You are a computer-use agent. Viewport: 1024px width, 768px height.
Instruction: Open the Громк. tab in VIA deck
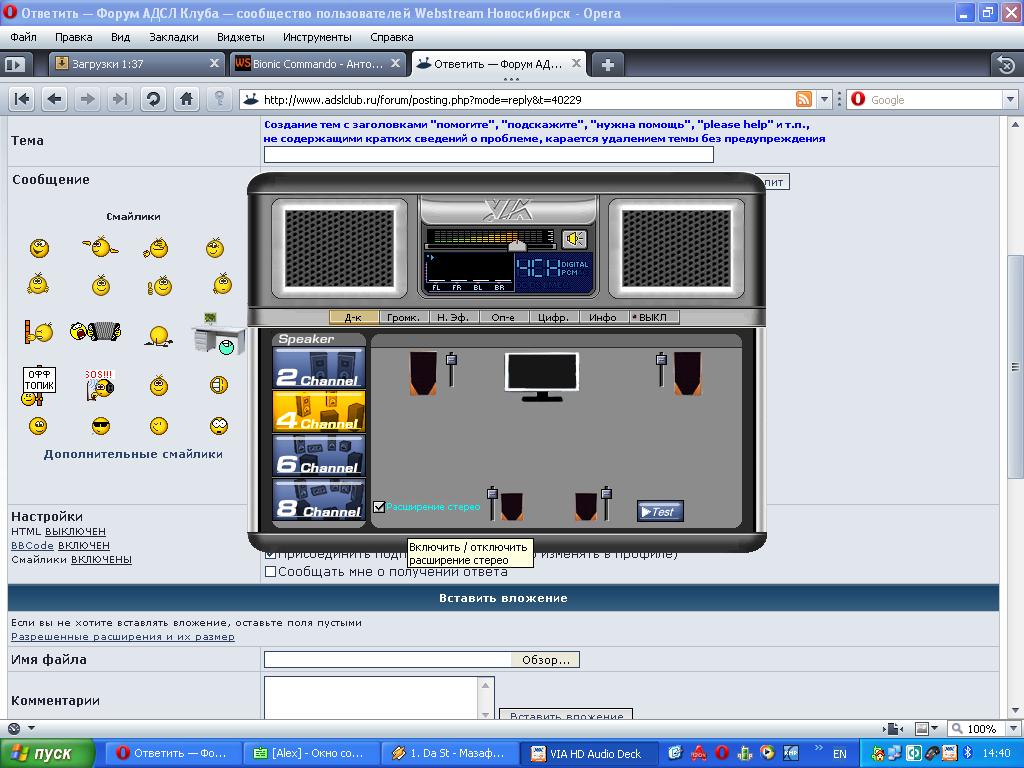(x=403, y=317)
